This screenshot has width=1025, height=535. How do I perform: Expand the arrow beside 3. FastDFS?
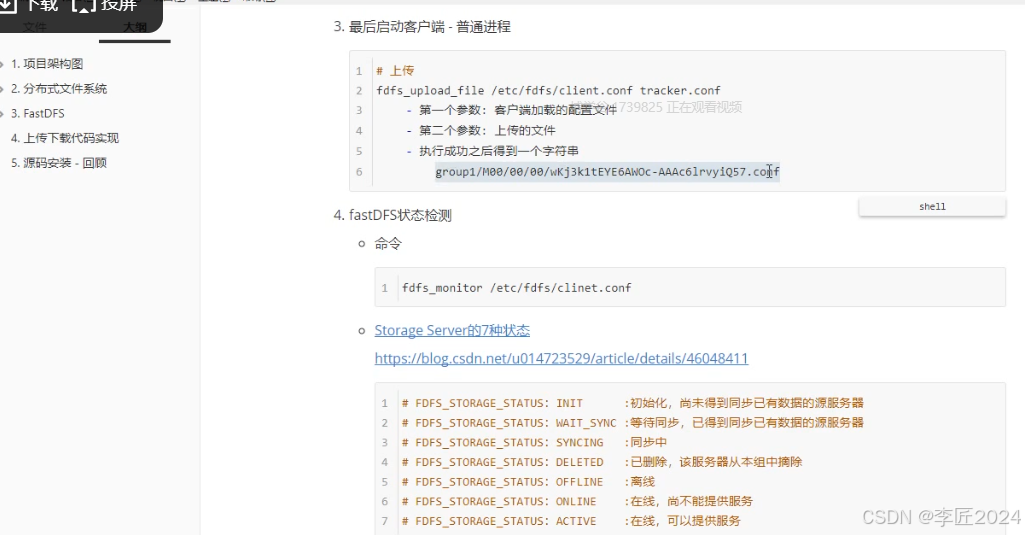(x=2, y=114)
